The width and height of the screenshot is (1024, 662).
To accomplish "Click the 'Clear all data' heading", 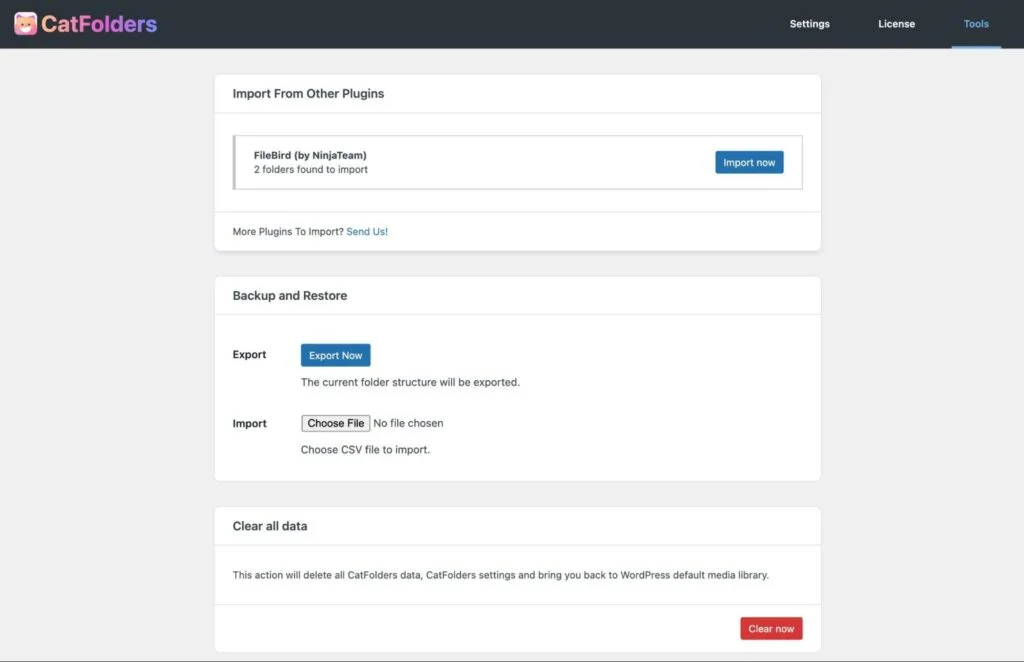I will [270, 526].
